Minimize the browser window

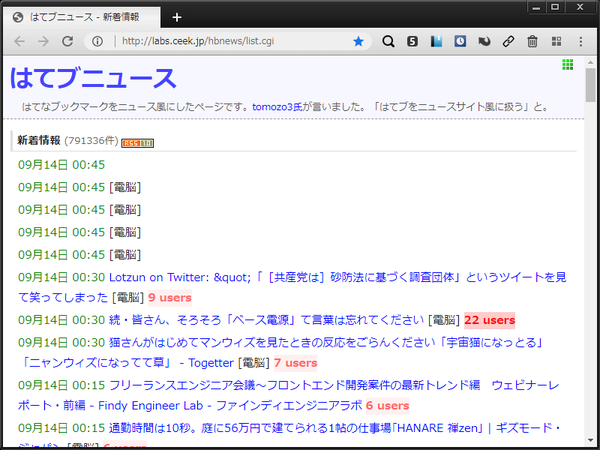536,7
